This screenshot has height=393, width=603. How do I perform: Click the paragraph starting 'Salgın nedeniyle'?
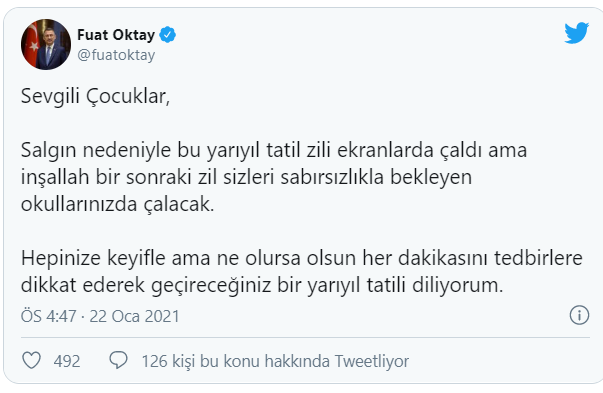click(x=274, y=177)
